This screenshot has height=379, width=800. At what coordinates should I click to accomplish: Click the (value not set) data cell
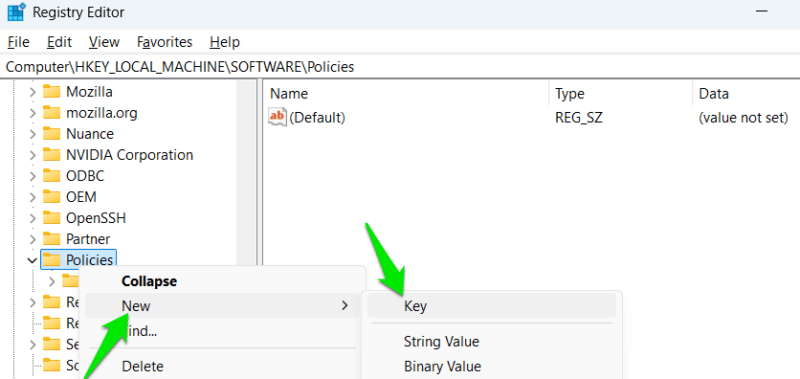[x=743, y=118]
